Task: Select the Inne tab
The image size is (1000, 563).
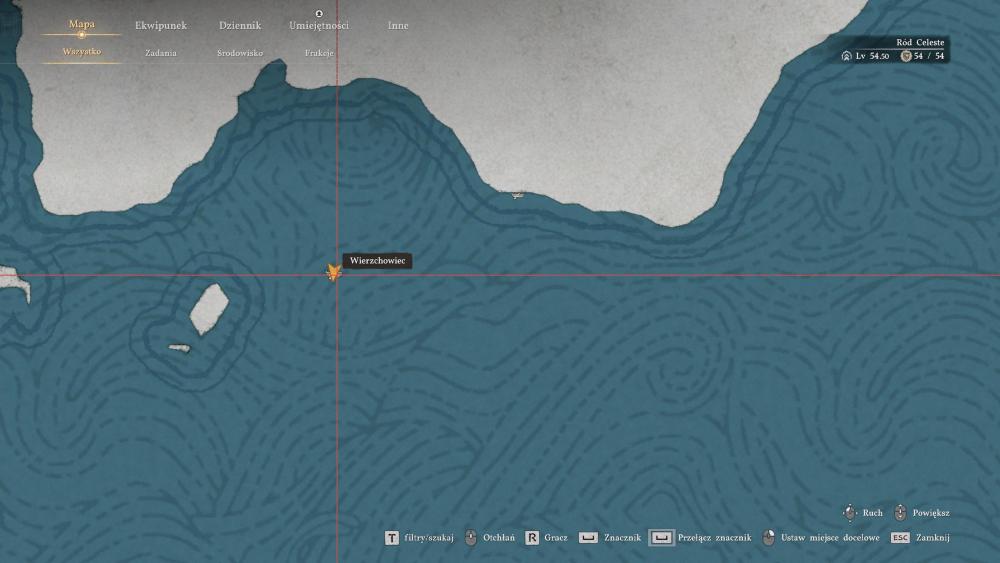Action: point(398,26)
